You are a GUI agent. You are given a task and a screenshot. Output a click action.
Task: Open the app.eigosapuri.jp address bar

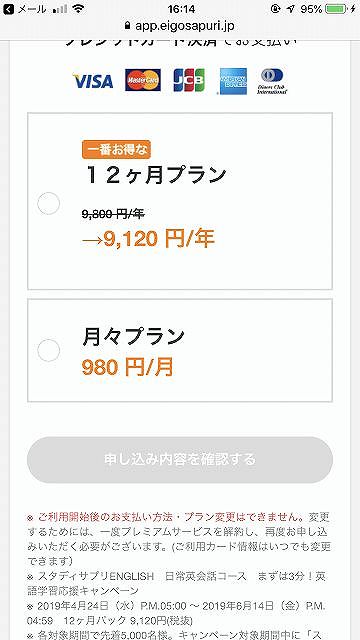pyautogui.click(x=180, y=26)
